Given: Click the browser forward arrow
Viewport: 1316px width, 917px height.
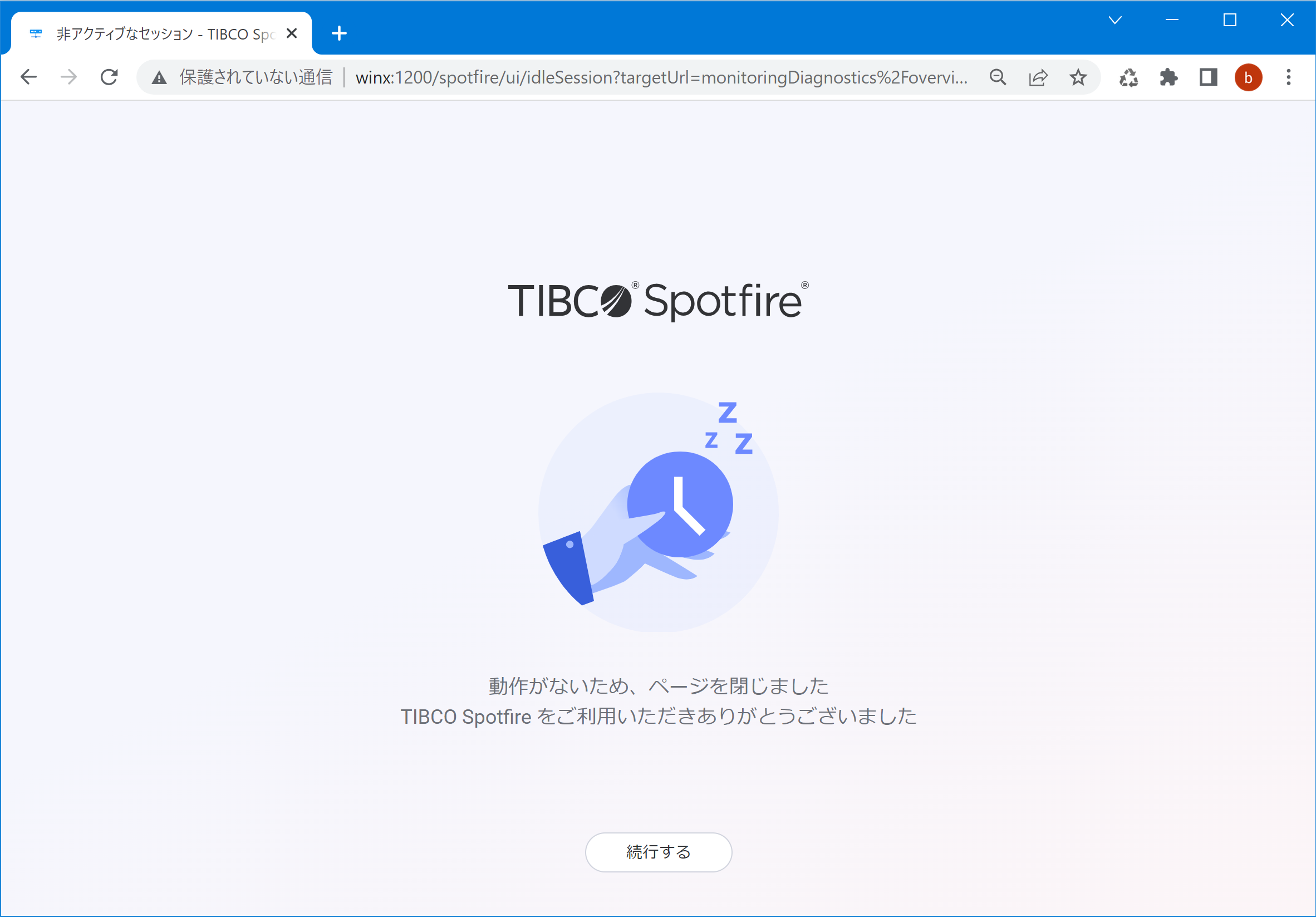Looking at the screenshot, I should (x=69, y=77).
